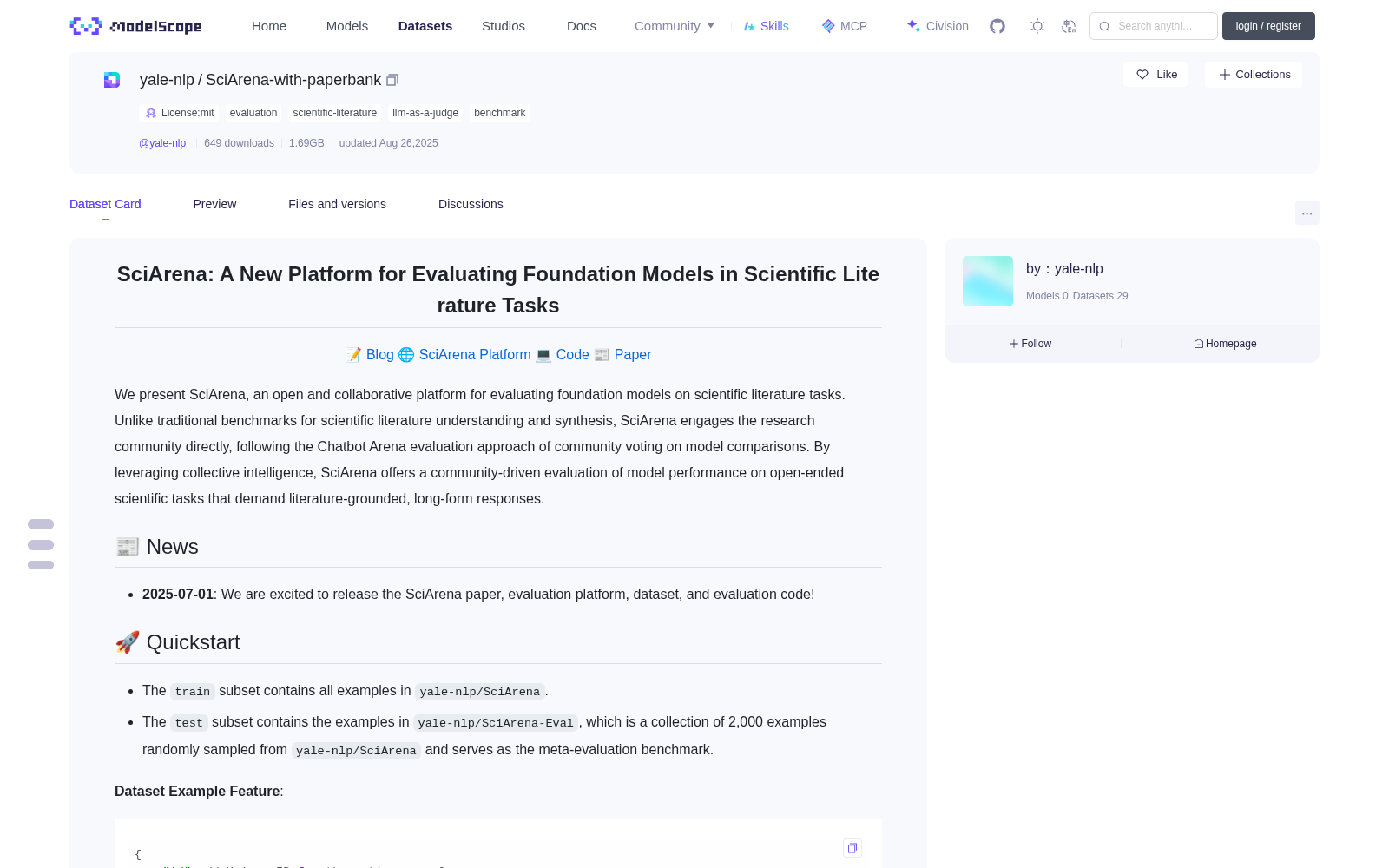Image resolution: width=1389 pixels, height=868 pixels.
Task: Toggle the light/dark theme icon
Action: click(1037, 26)
